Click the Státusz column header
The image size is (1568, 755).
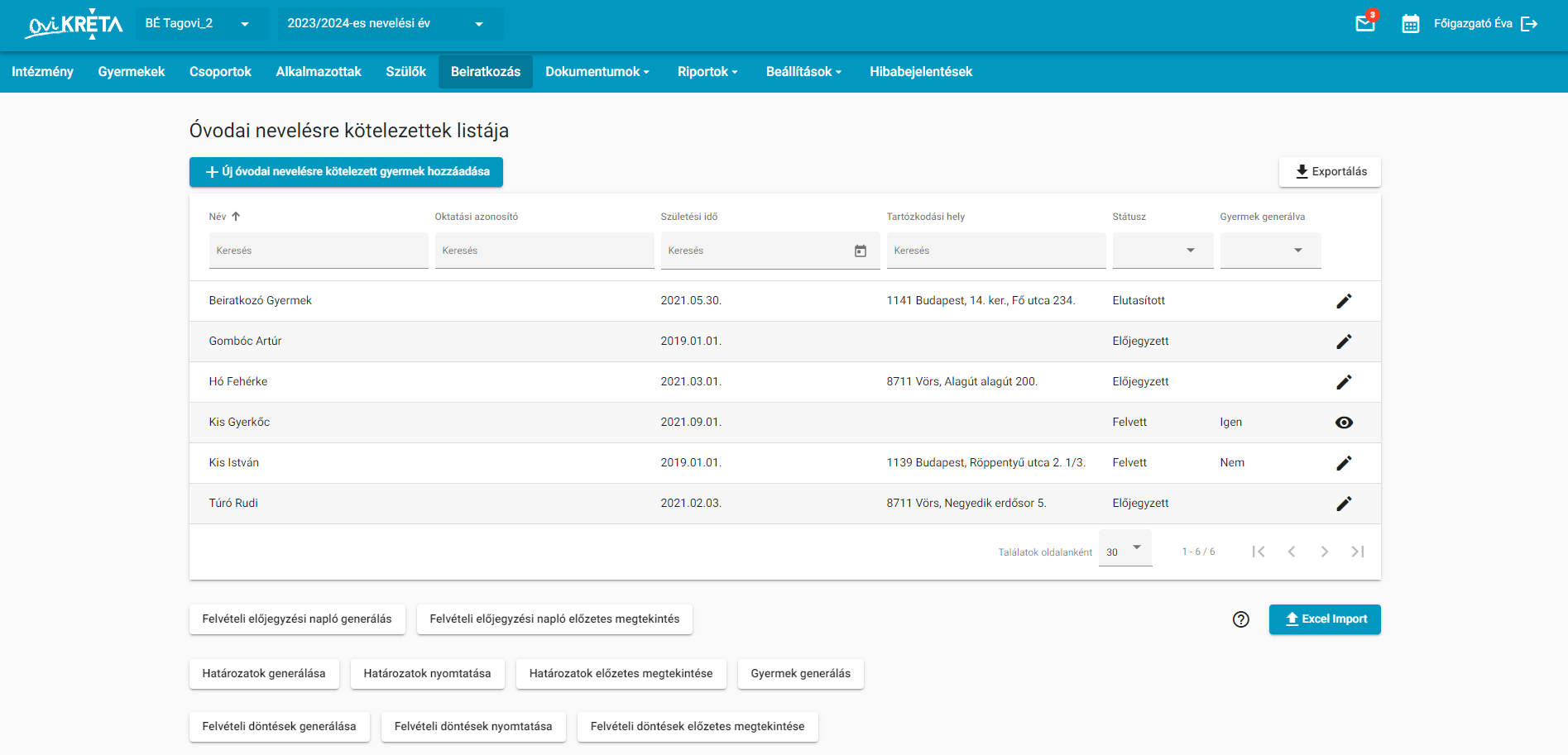tap(1129, 217)
